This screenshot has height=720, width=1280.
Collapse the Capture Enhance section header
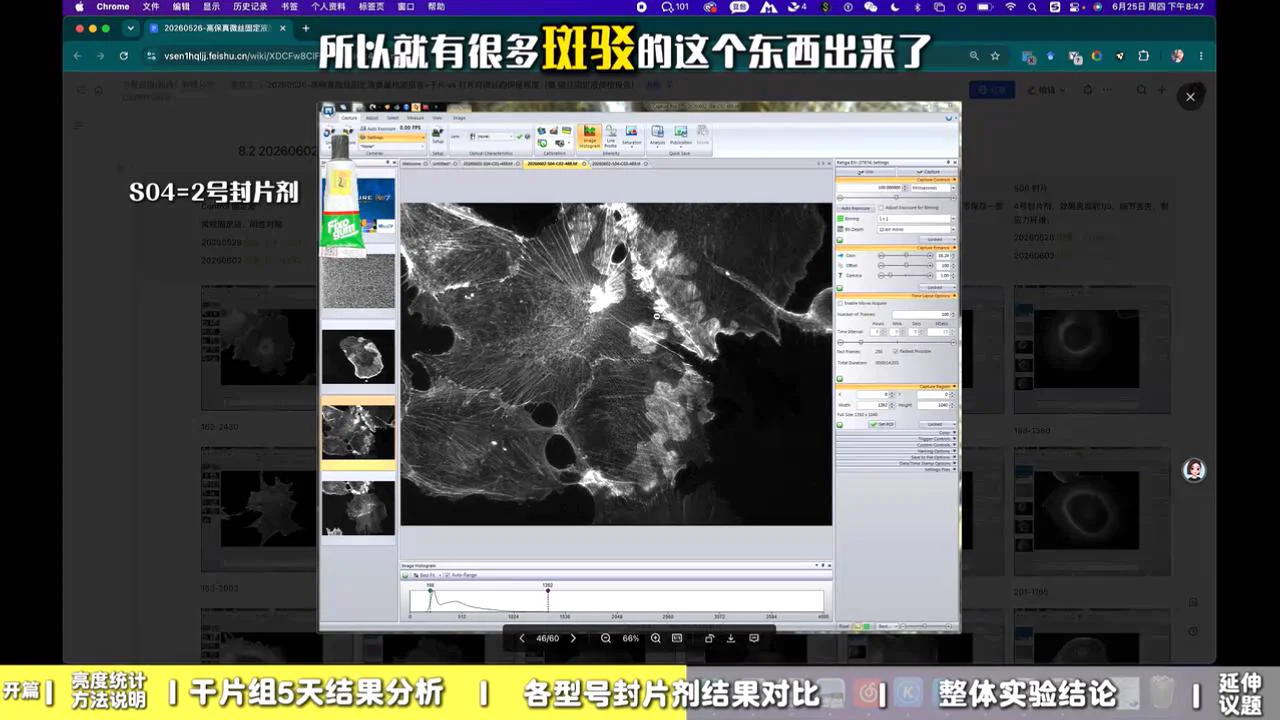(x=896, y=247)
